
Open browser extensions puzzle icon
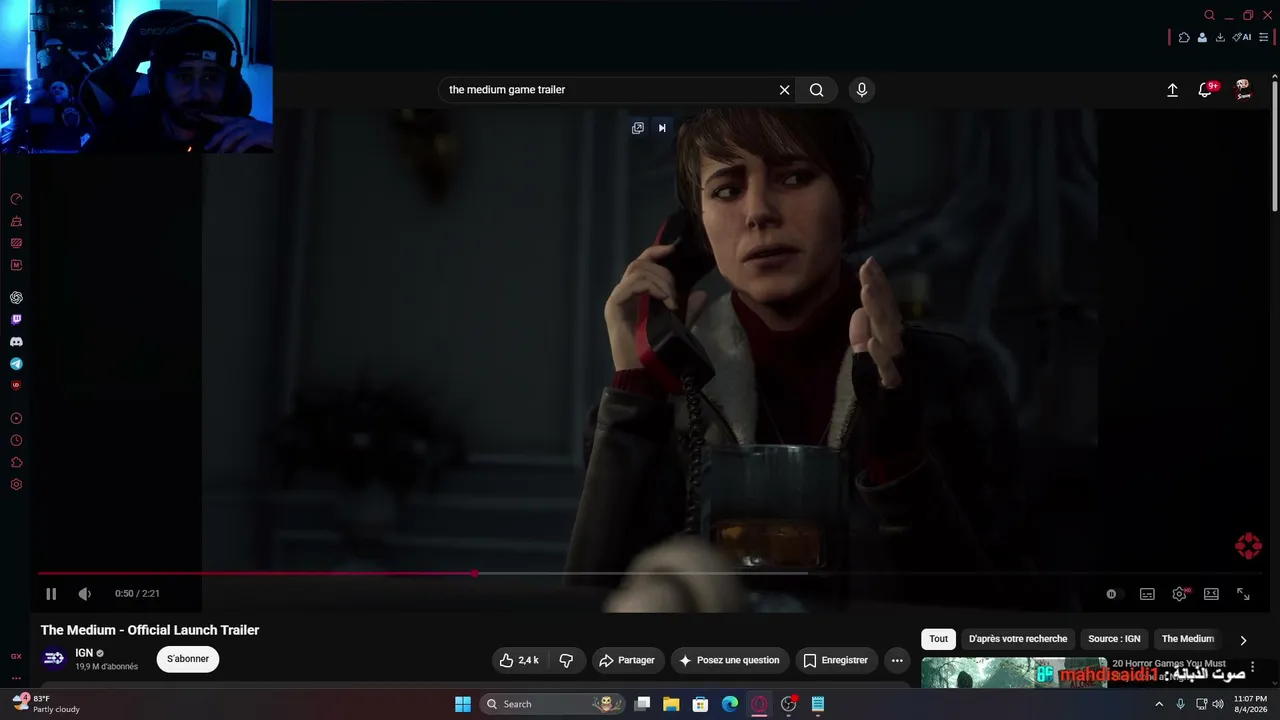click(1184, 37)
